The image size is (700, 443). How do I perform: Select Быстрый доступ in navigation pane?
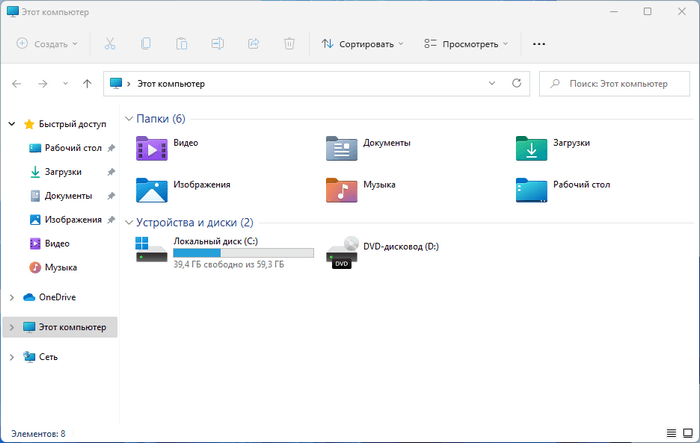pyautogui.click(x=65, y=124)
